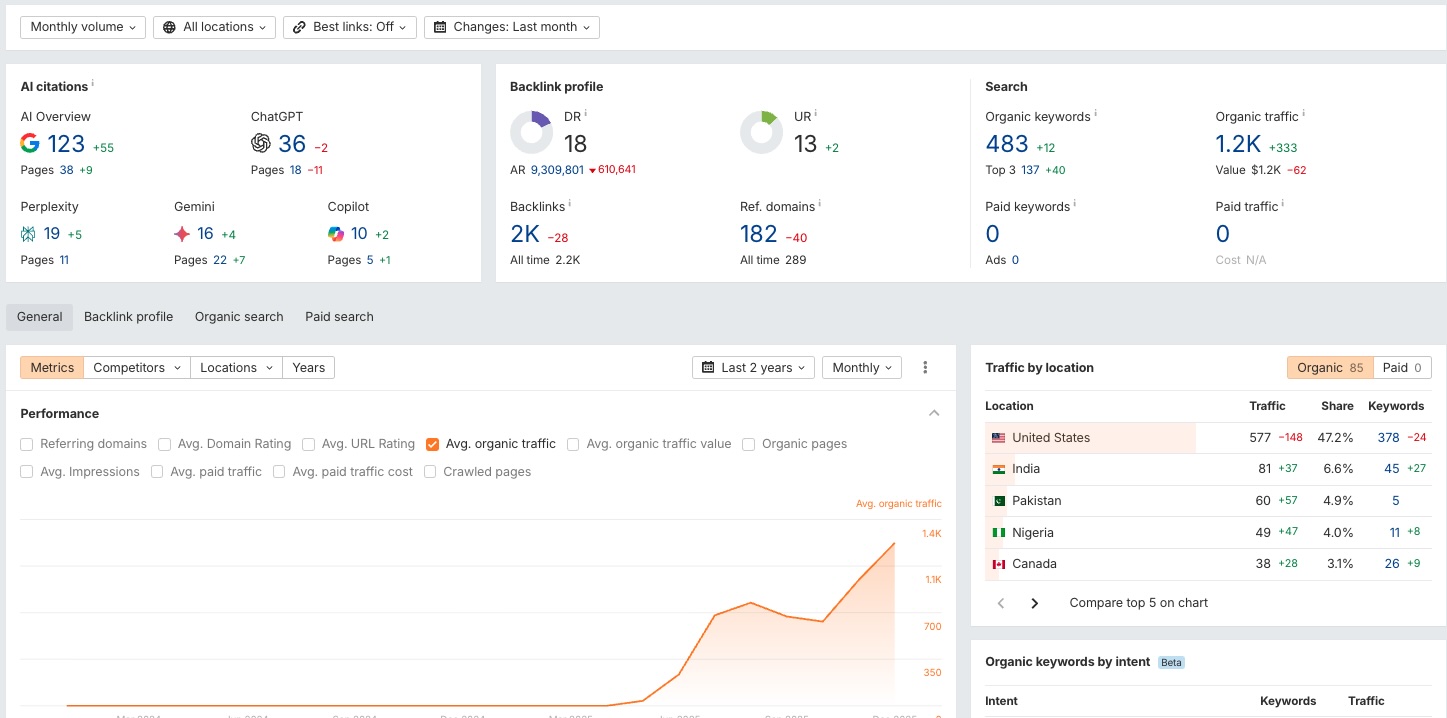
Task: Check the Organic pages metric
Action: point(749,444)
